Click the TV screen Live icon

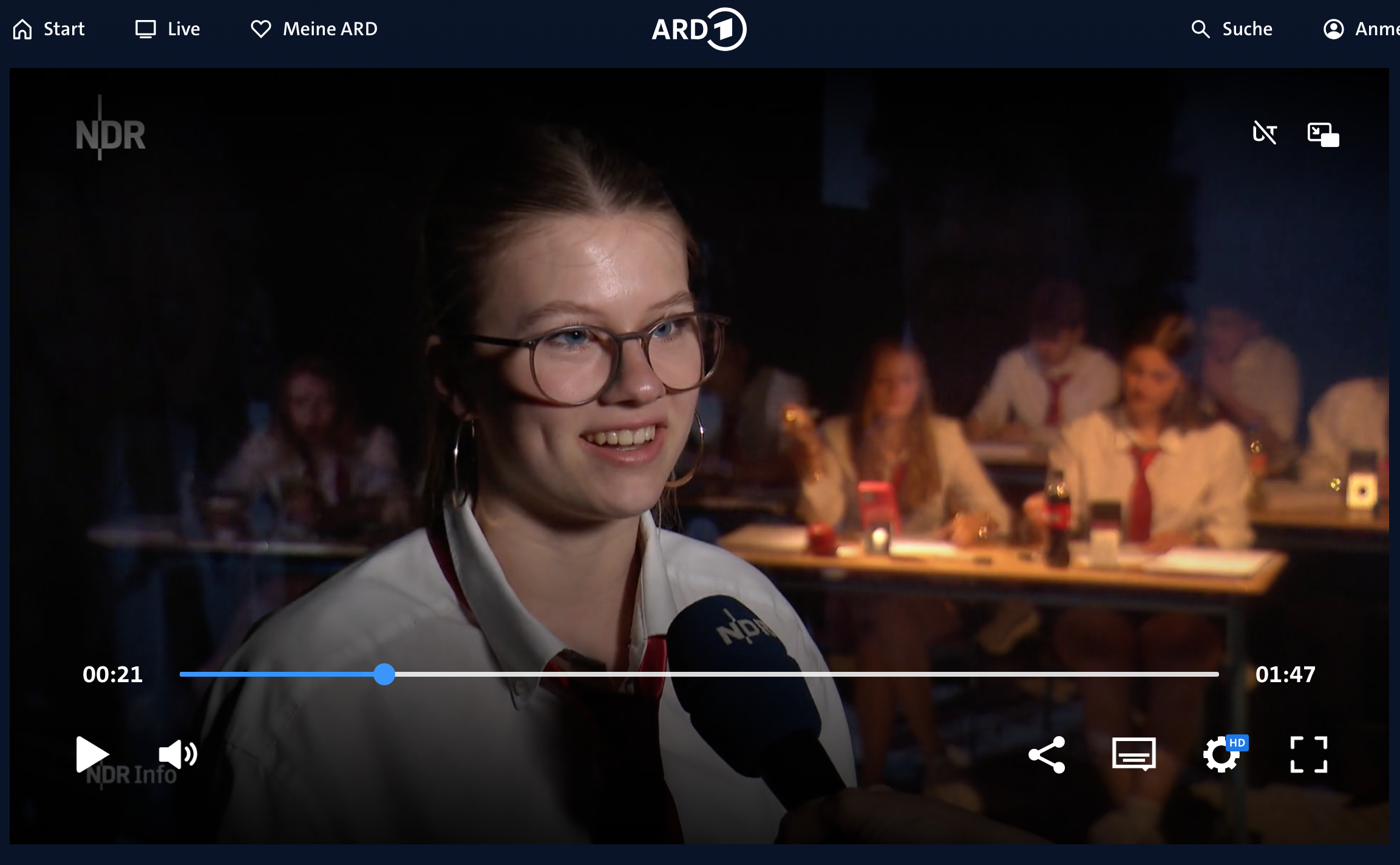click(x=146, y=29)
